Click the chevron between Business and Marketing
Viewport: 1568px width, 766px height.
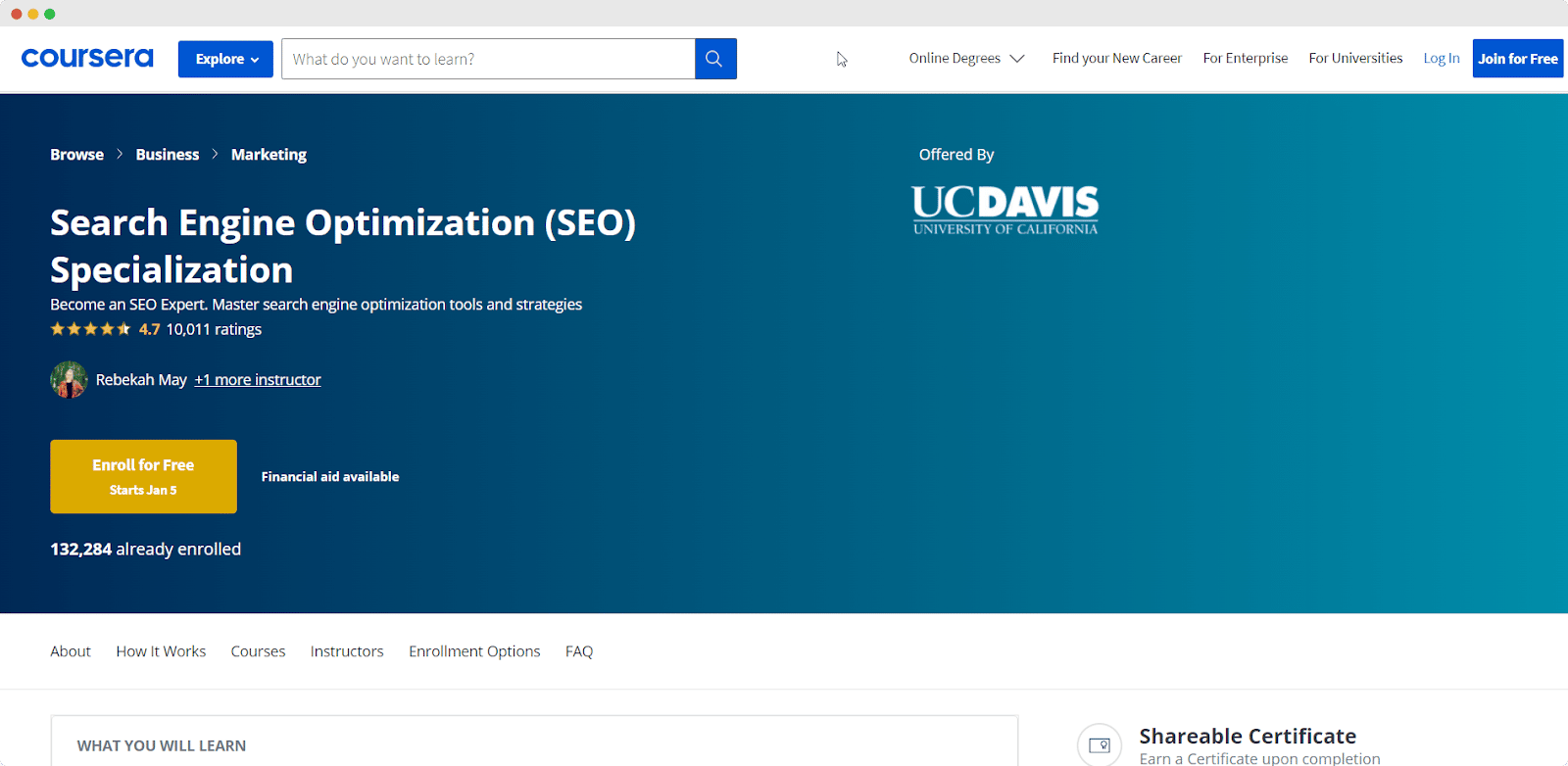(215, 155)
